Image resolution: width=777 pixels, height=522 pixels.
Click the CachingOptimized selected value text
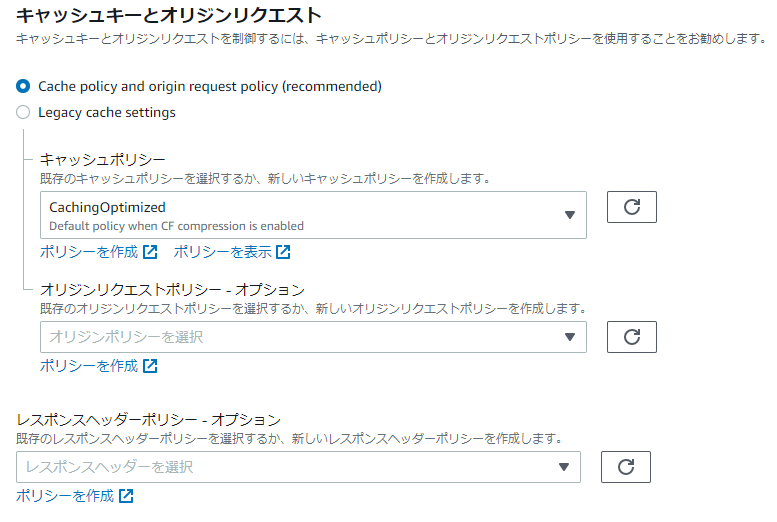[x=107, y=208]
